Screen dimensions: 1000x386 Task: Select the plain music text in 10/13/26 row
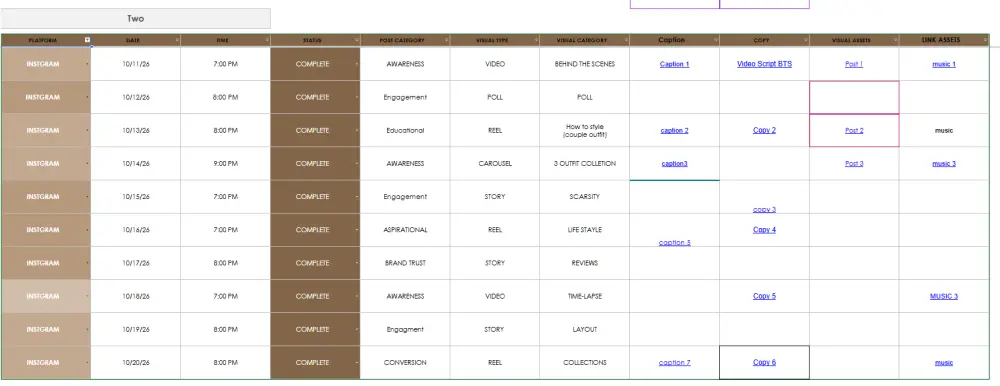coord(944,131)
